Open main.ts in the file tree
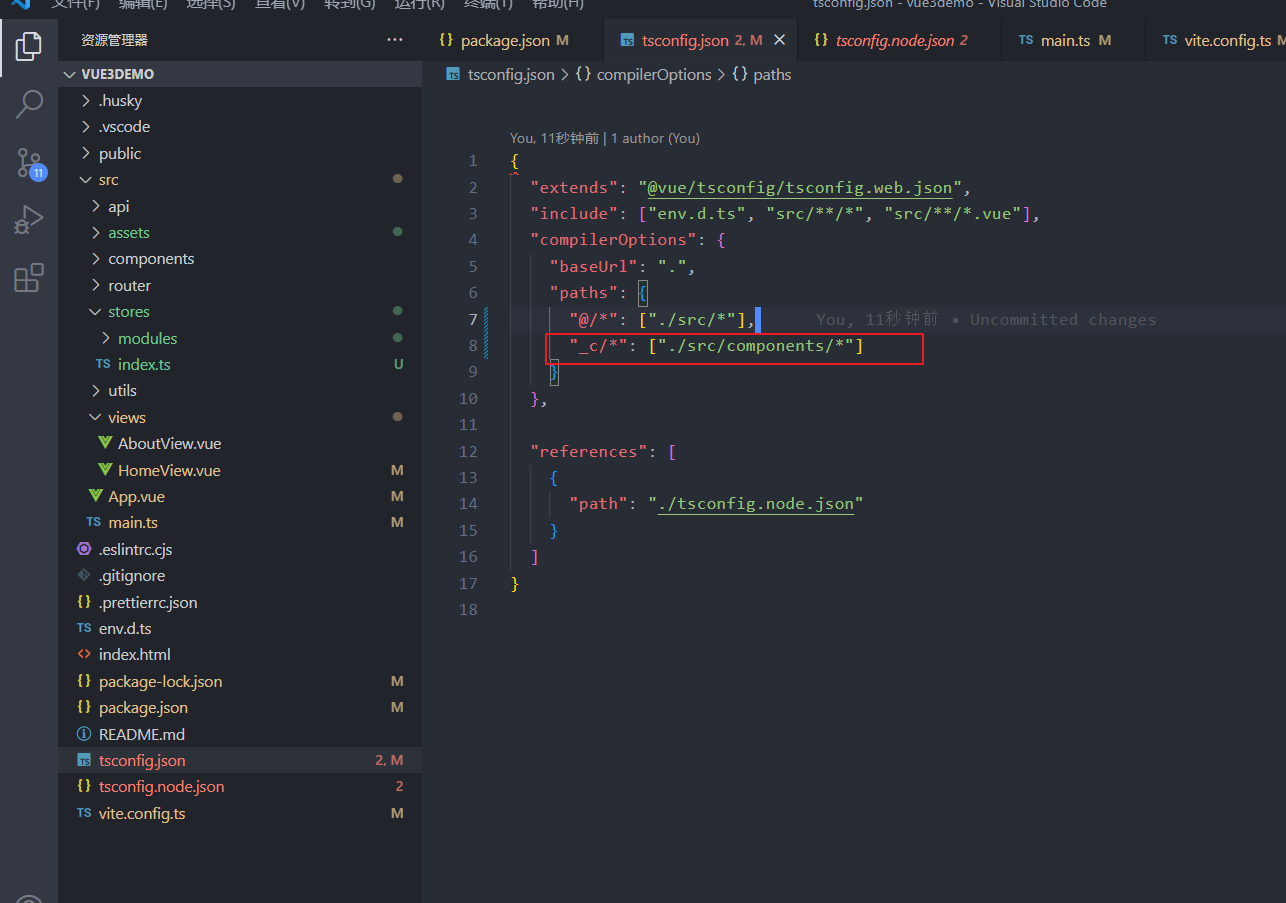 coord(240,523)
